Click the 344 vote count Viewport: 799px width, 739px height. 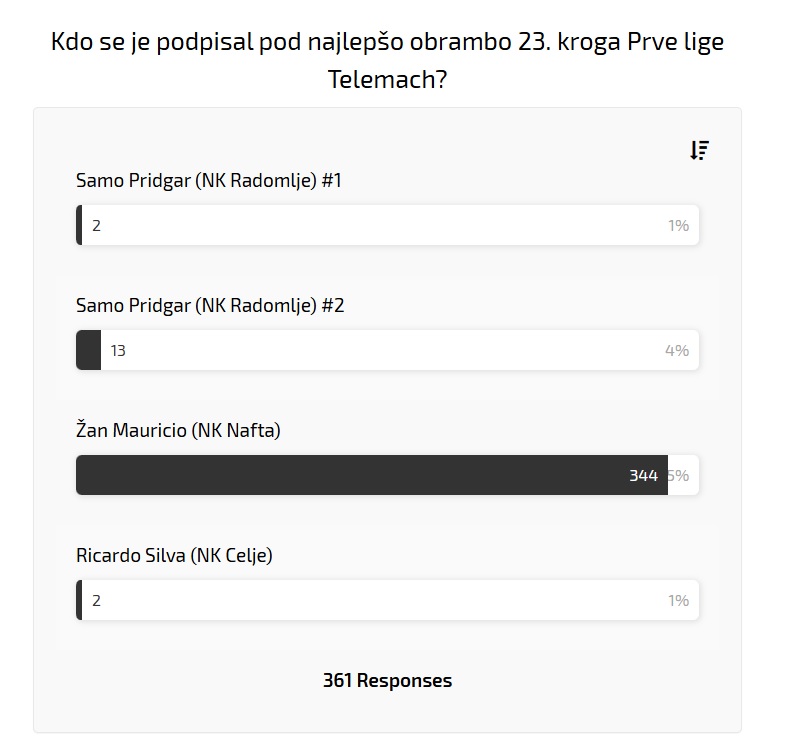click(643, 476)
